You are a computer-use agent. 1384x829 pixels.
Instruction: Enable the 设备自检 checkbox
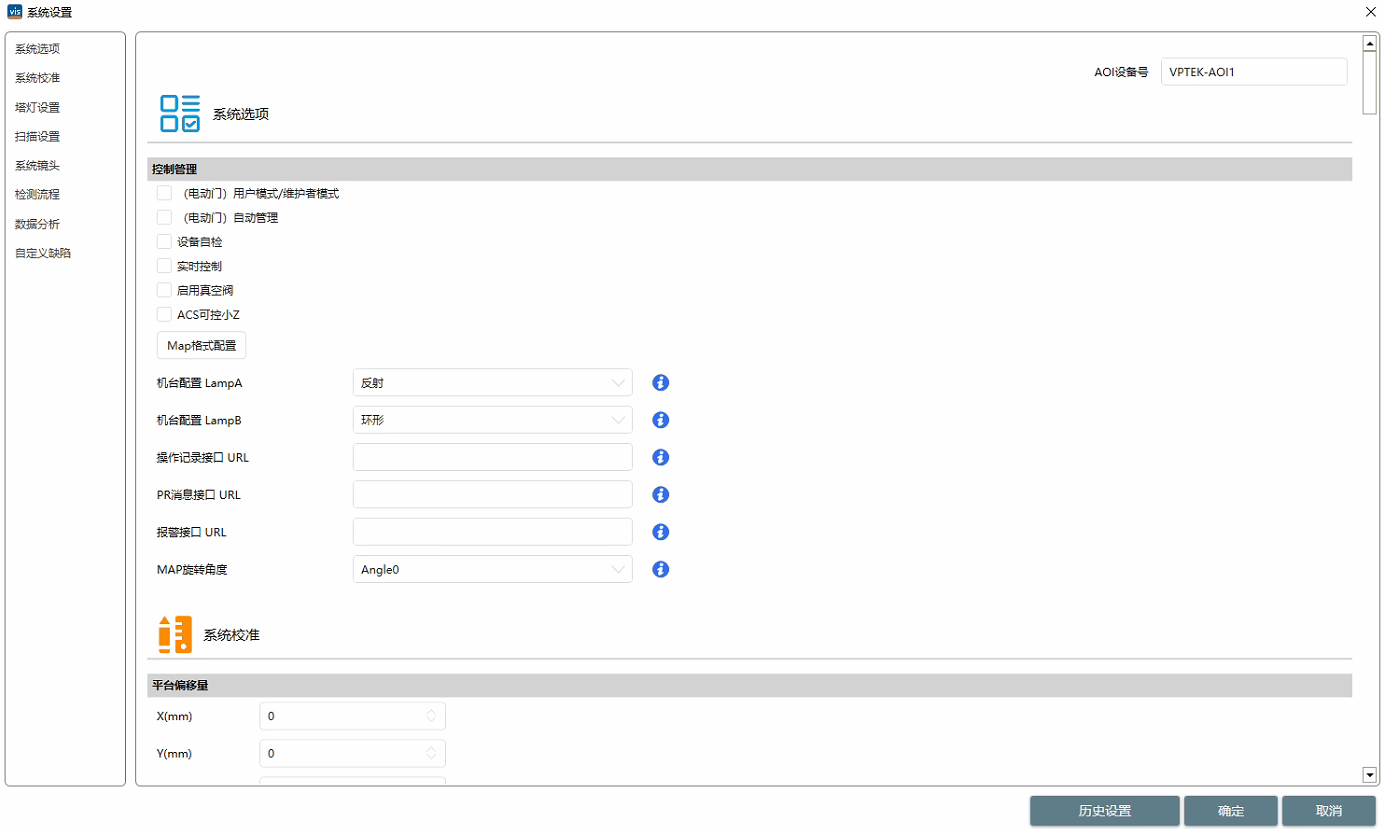tap(165, 241)
